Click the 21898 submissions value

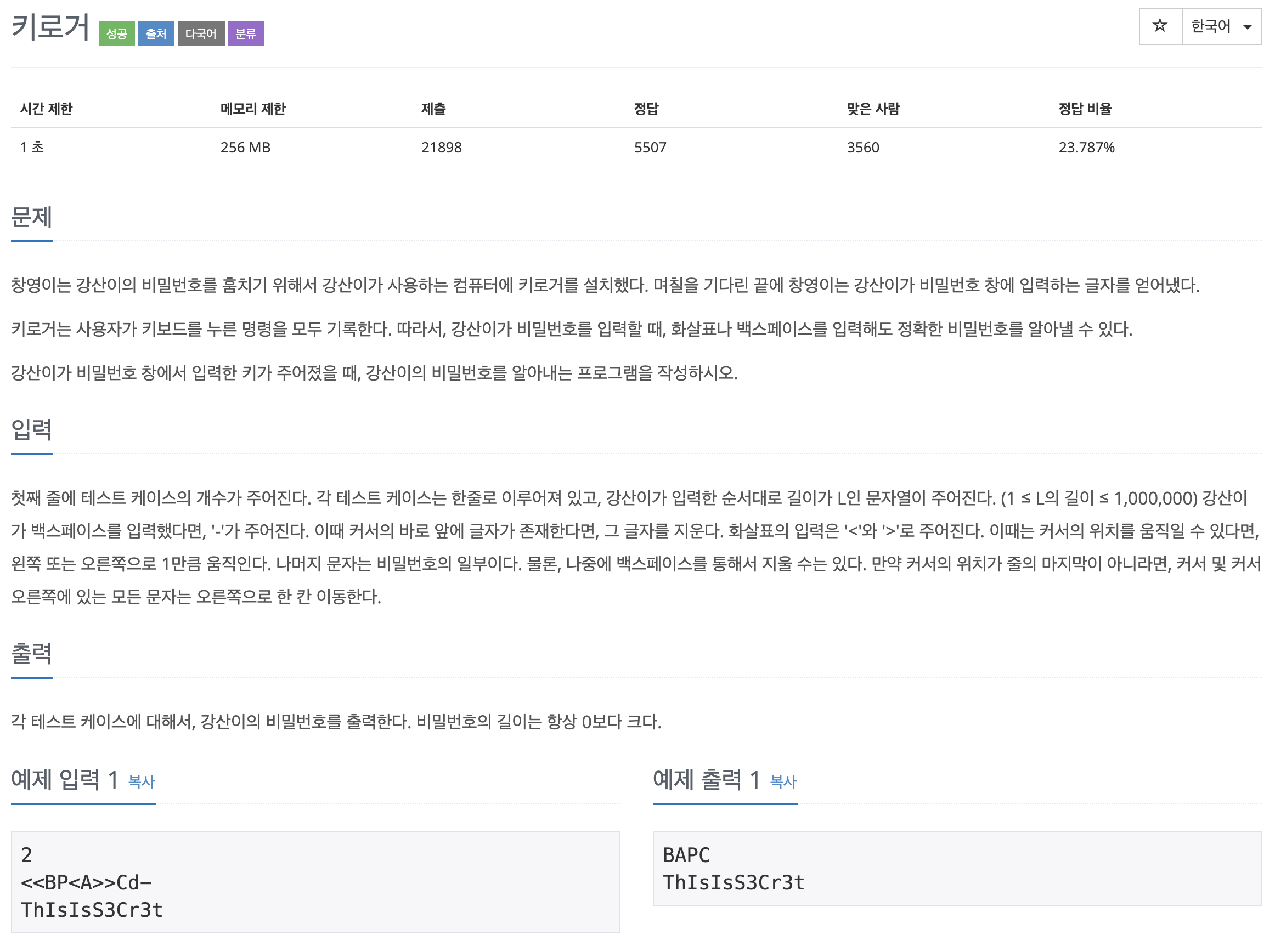coord(441,148)
